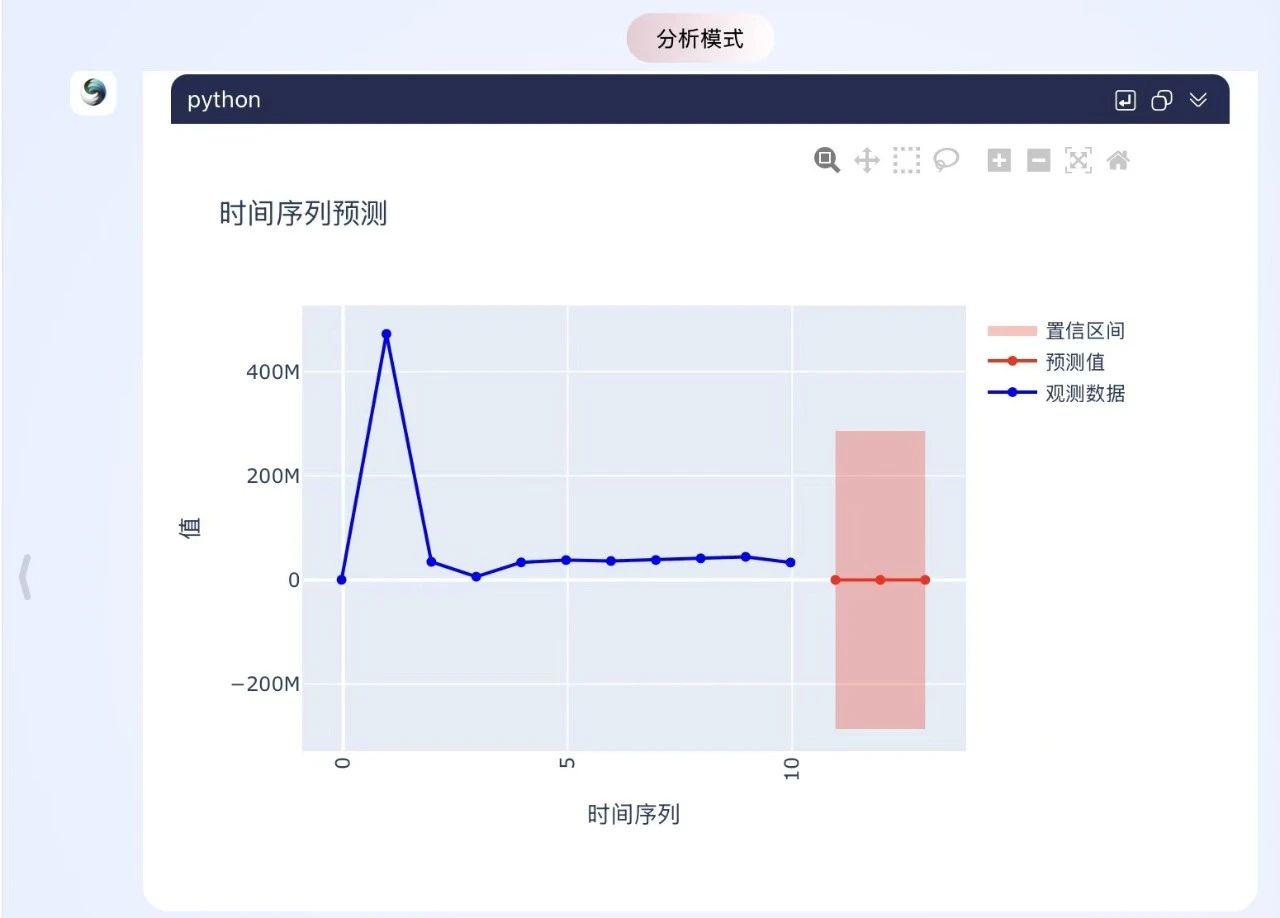Click the 分析模式 button at top
This screenshot has height=918, width=1280.
coord(700,39)
